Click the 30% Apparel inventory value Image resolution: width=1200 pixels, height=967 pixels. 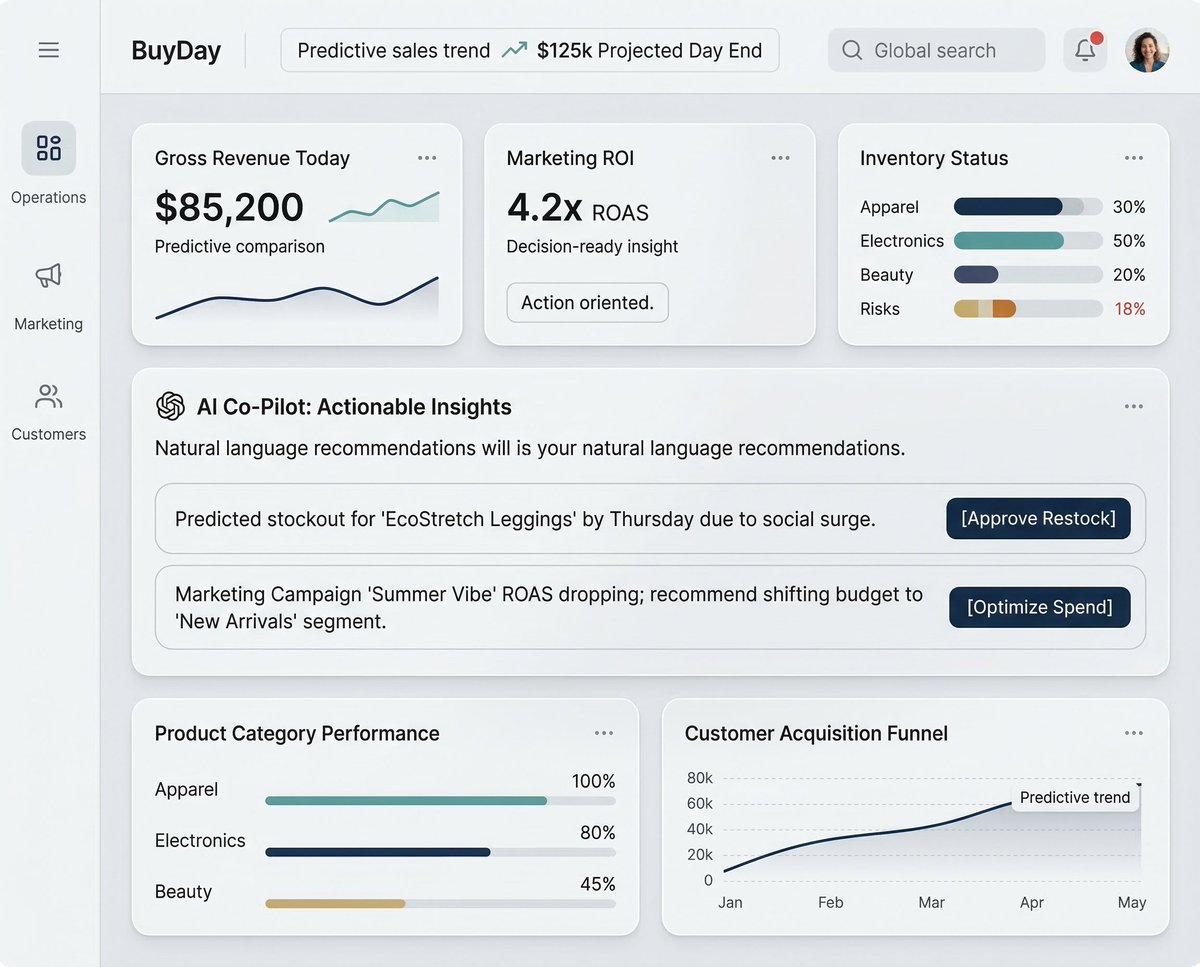pyautogui.click(x=1129, y=207)
